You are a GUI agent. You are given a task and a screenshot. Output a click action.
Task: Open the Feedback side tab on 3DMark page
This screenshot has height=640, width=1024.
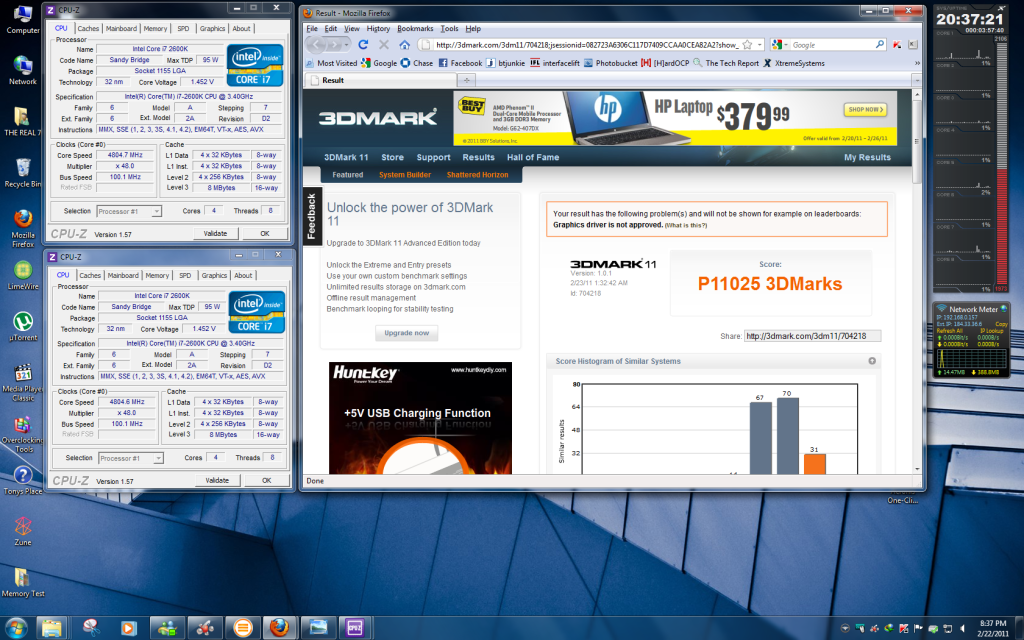[x=312, y=216]
